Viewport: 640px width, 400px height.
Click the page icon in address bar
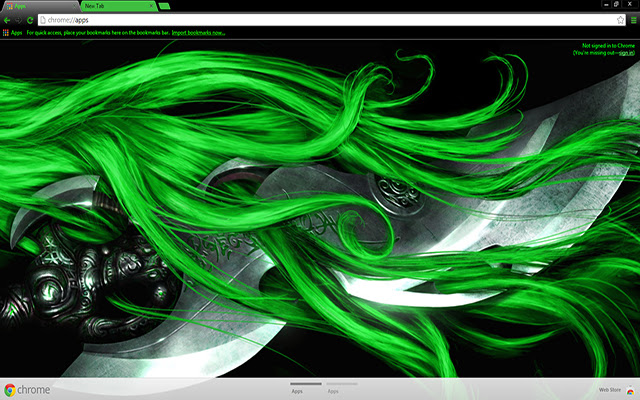tap(43, 20)
